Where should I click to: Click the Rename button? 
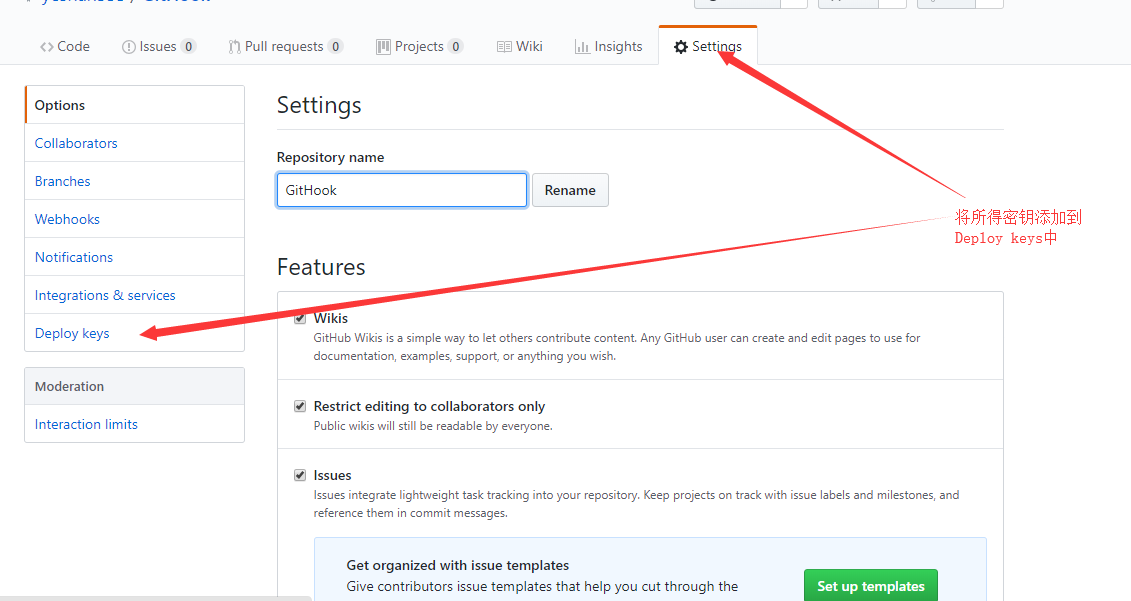point(570,190)
